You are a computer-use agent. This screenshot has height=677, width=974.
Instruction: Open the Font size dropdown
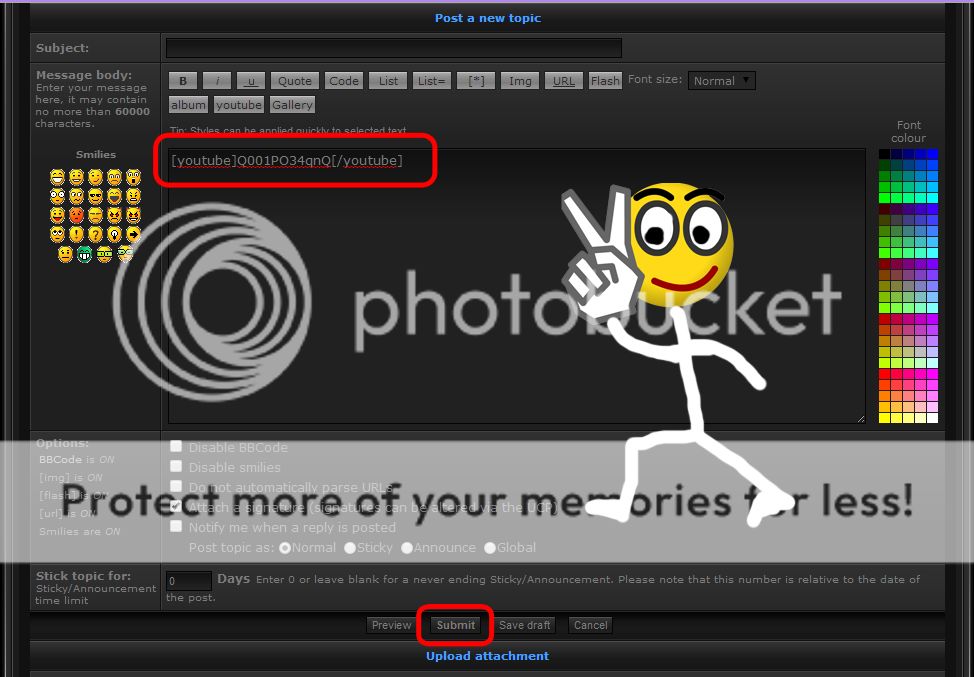click(x=722, y=81)
